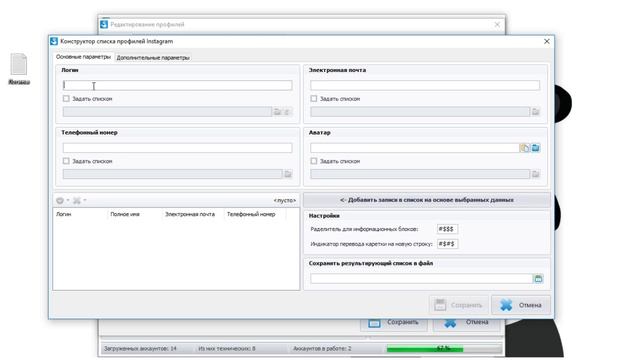Click the carriage return indicator field #$#$
The width and height of the screenshot is (640, 360).
pyautogui.click(x=447, y=244)
